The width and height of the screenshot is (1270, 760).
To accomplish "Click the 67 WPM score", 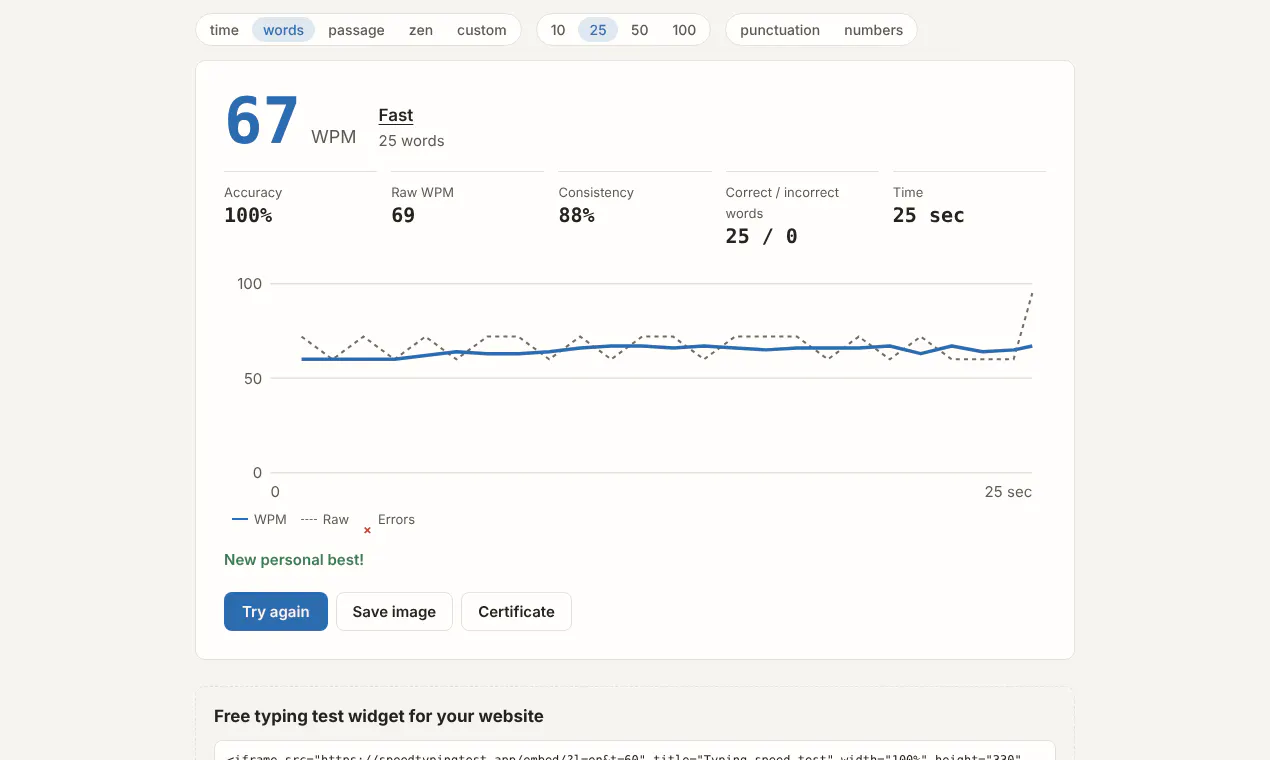I will tap(262, 122).
